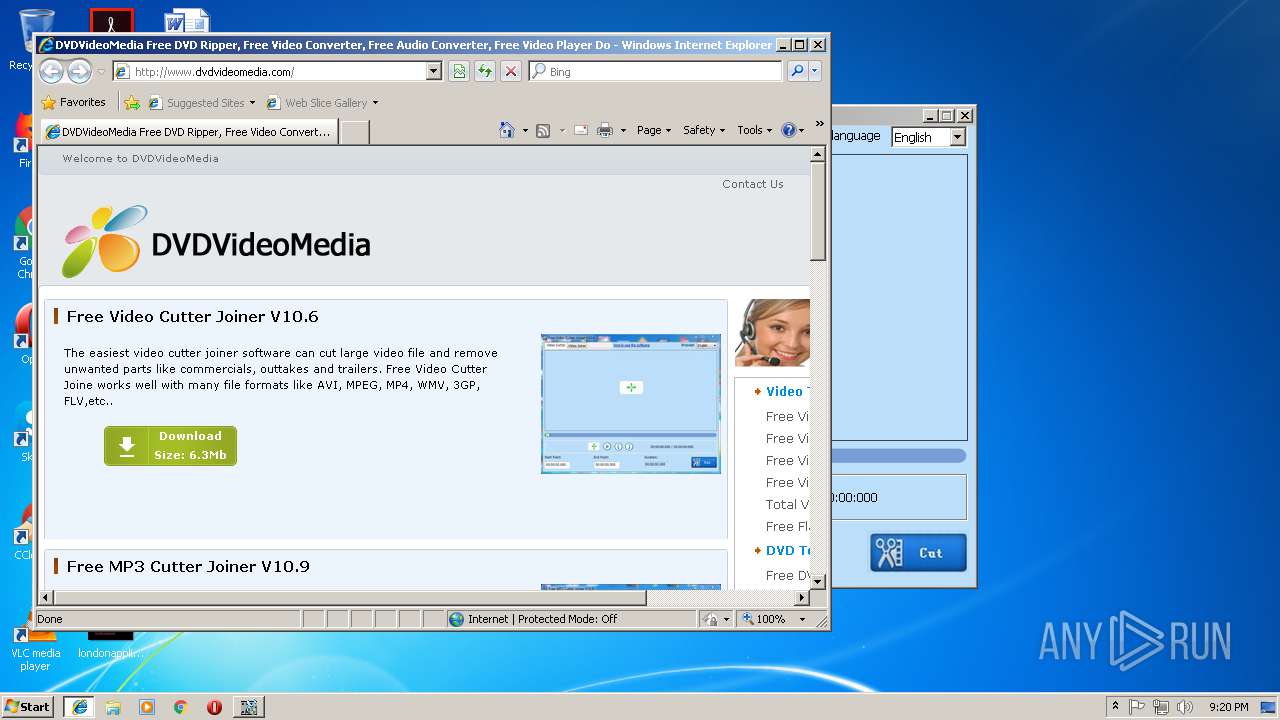The image size is (1280, 720).
Task: Expand Web Slice Gallery dropdown
Action: coord(375,102)
